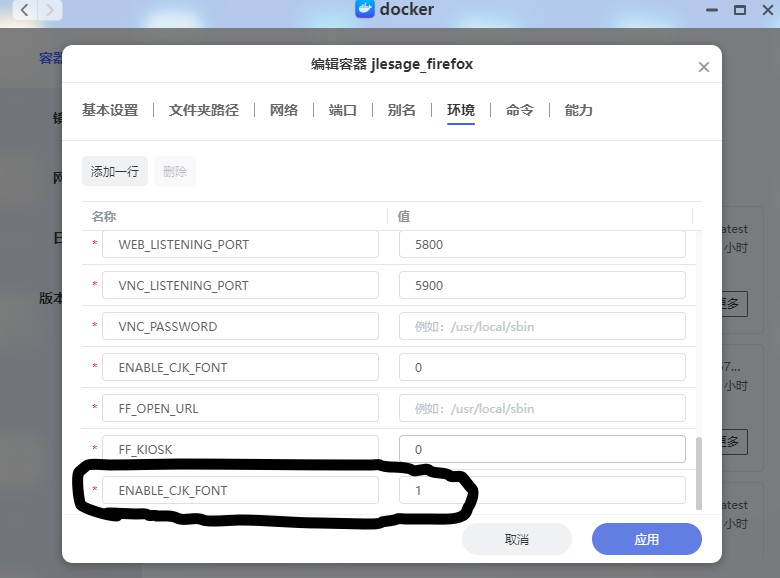
Task: Click the FF_KIOSK name field
Action: click(240, 449)
